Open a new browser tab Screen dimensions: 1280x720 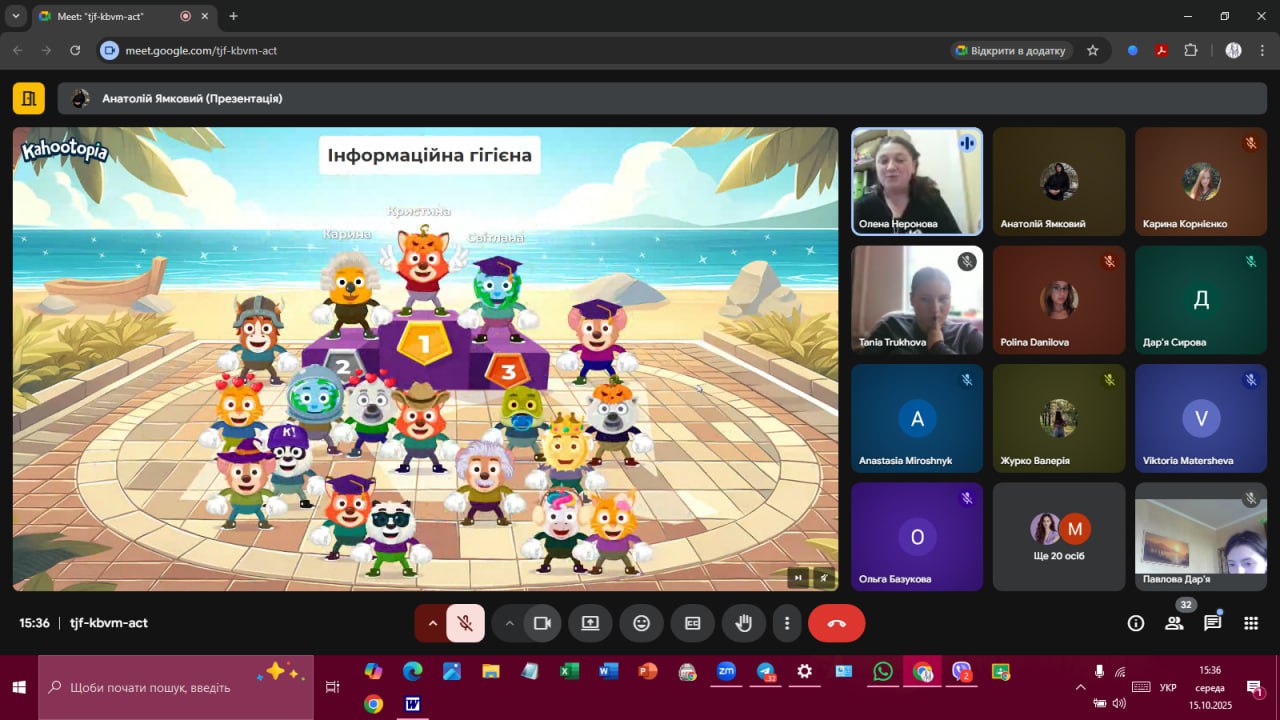click(x=234, y=16)
